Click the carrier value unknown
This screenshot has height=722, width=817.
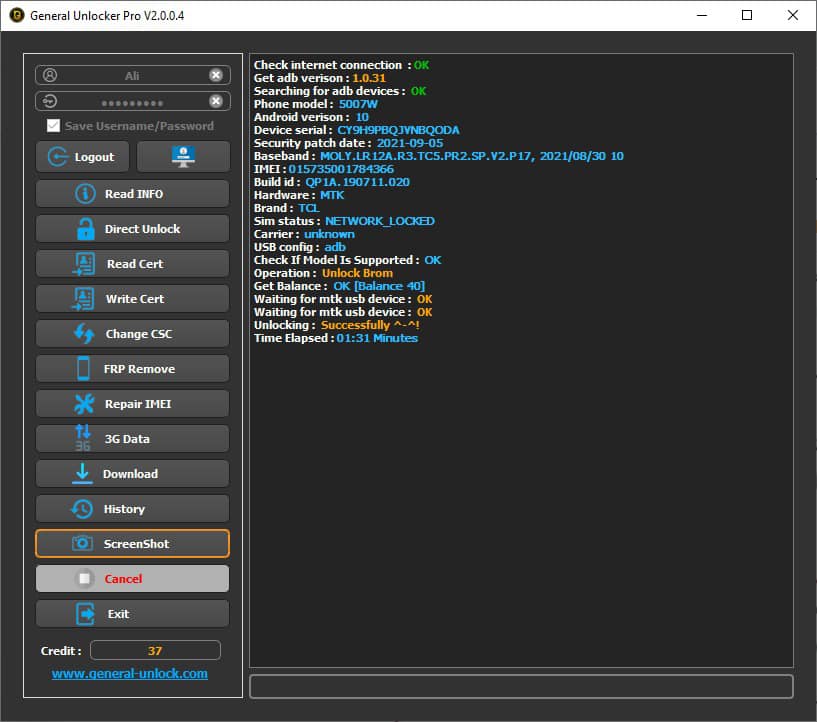pyautogui.click(x=329, y=234)
